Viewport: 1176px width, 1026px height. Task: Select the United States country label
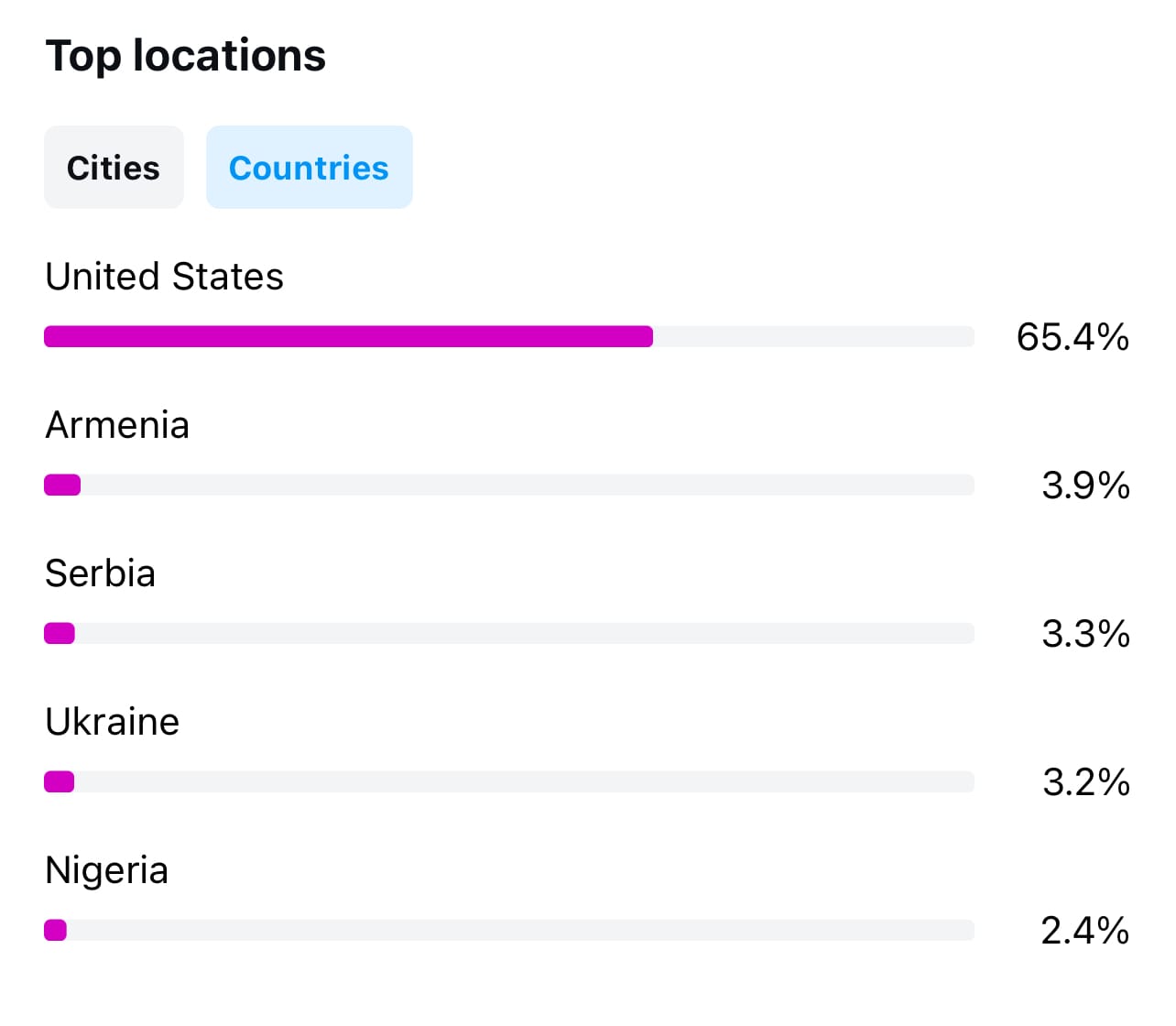point(165,277)
